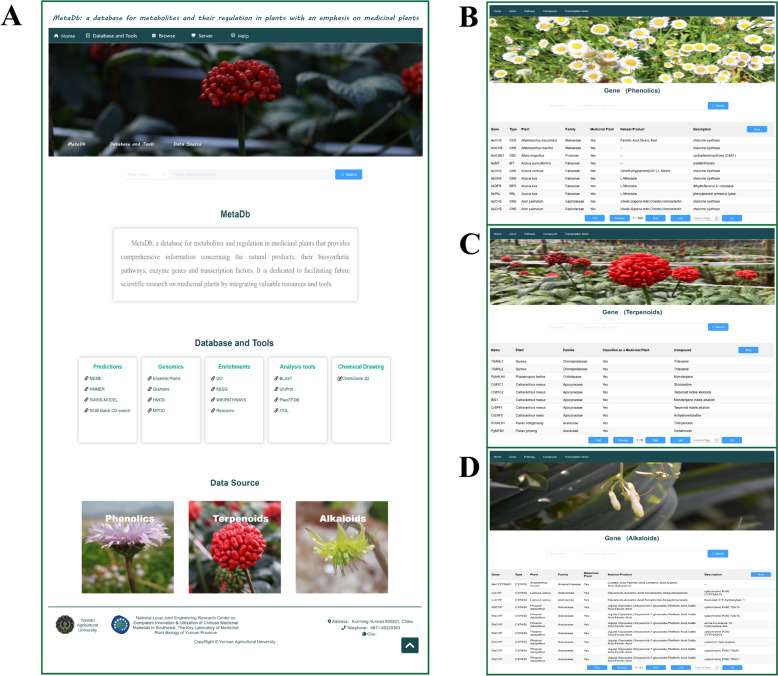Click the blue Search button on homepage
The image size is (778, 676).
click(348, 174)
